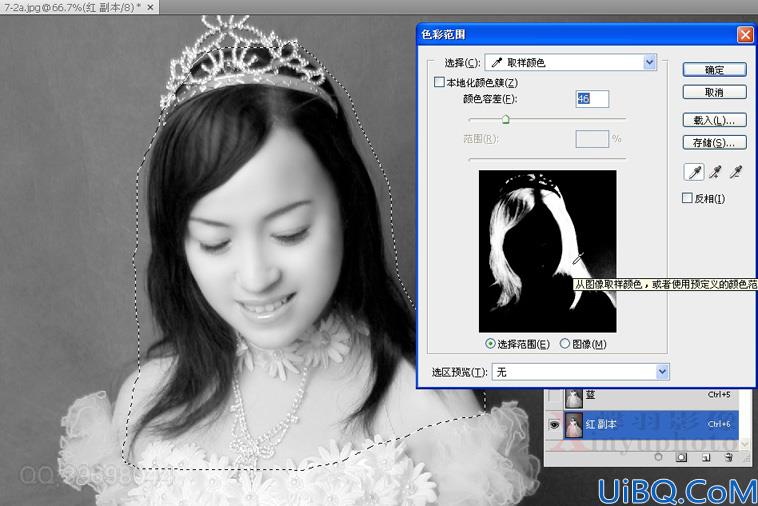Load channel as selection icon in Channels panel
The image size is (758, 506).
coord(658,457)
